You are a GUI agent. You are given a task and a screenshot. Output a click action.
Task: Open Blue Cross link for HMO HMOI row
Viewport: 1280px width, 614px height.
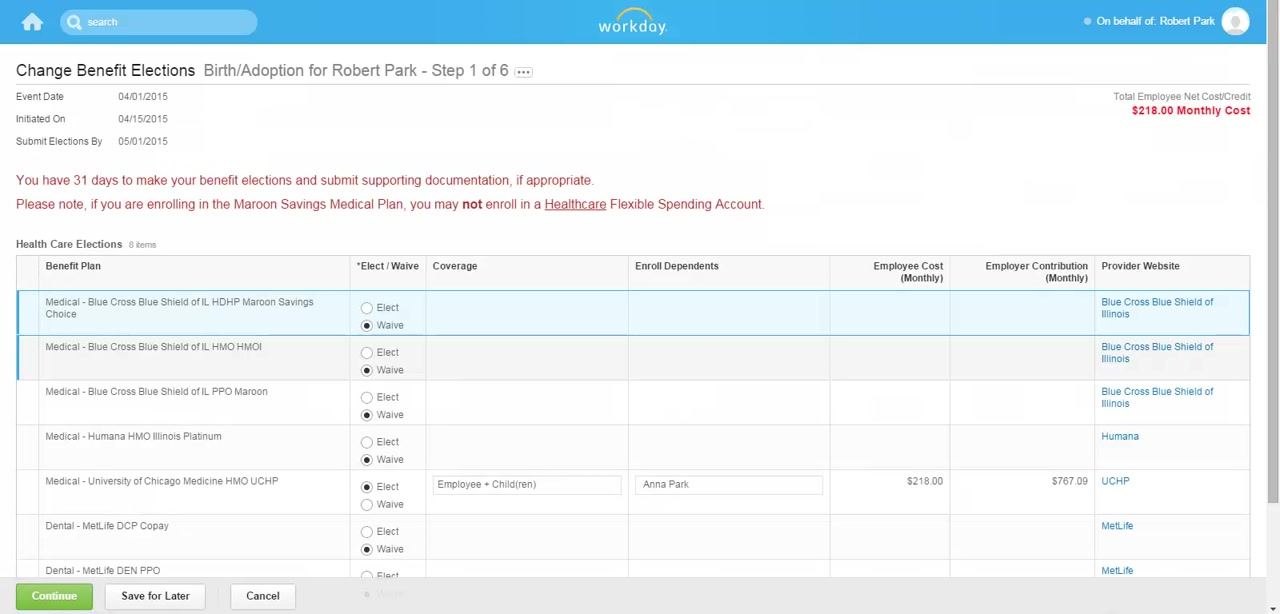1157,353
